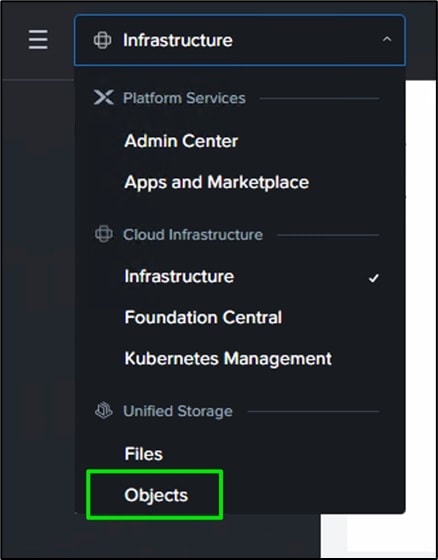Viewport: 438px width, 560px height.
Task: Open Apps and Marketplace
Action: (216, 182)
